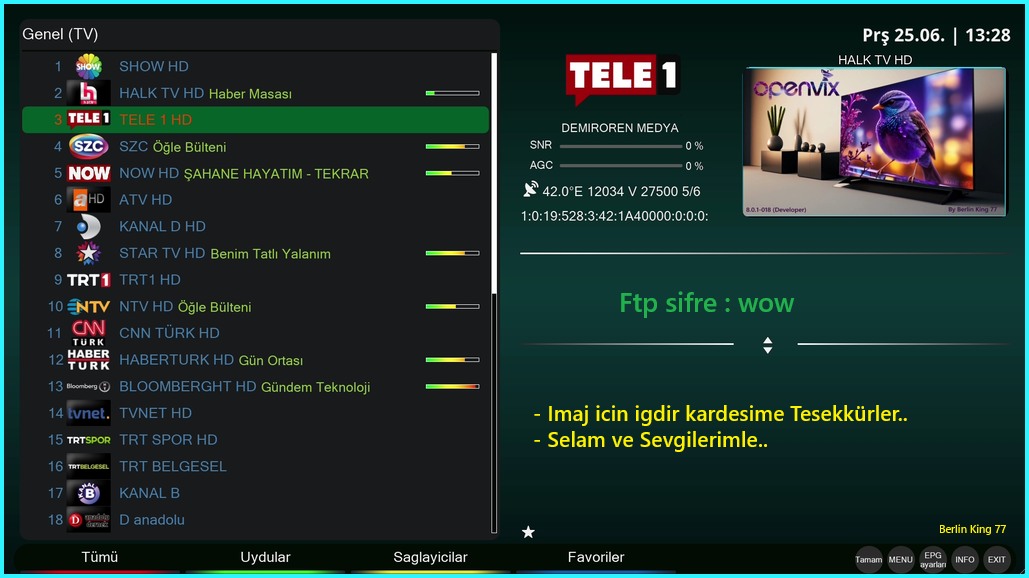Select the tvnet channel logo
This screenshot has width=1029, height=578.
pos(88,413)
